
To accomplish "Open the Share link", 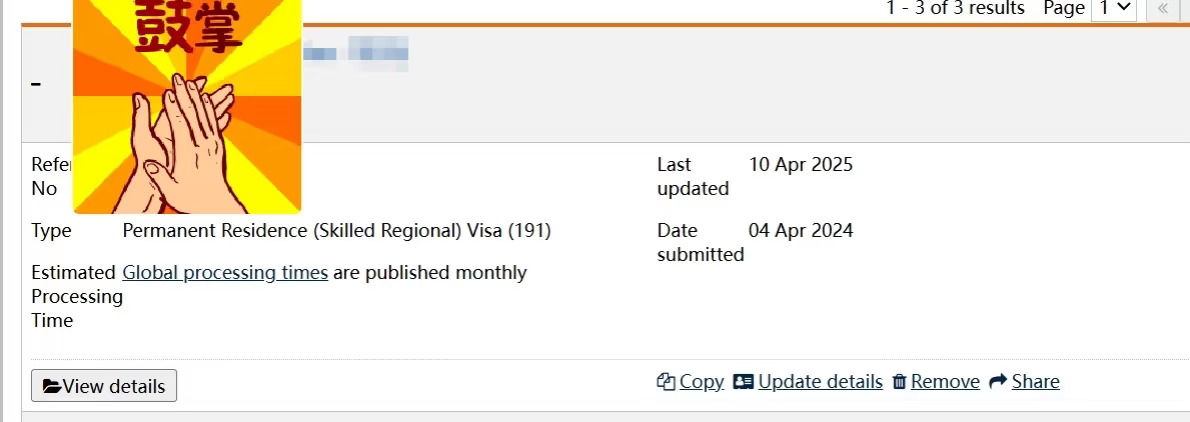I will pyautogui.click(x=1035, y=381).
